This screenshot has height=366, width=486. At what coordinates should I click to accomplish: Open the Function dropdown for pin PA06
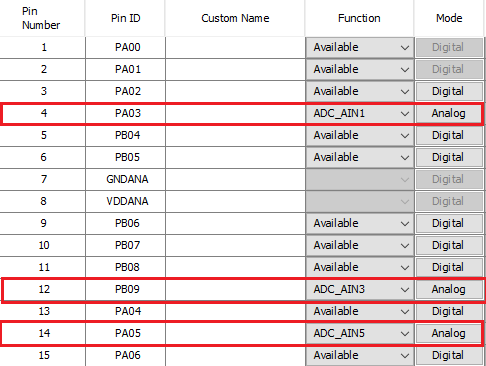(360, 355)
